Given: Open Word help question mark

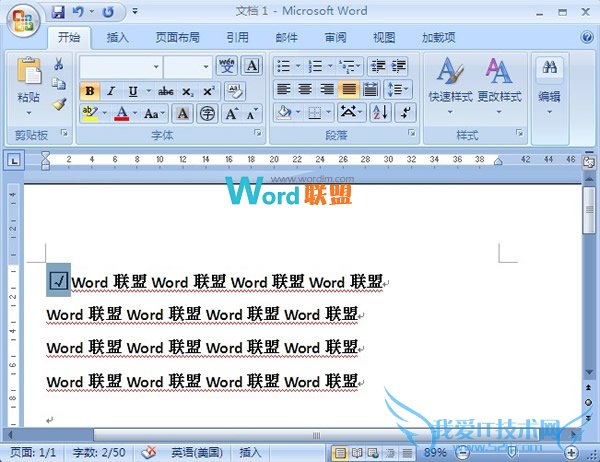Looking at the screenshot, I should click(587, 37).
